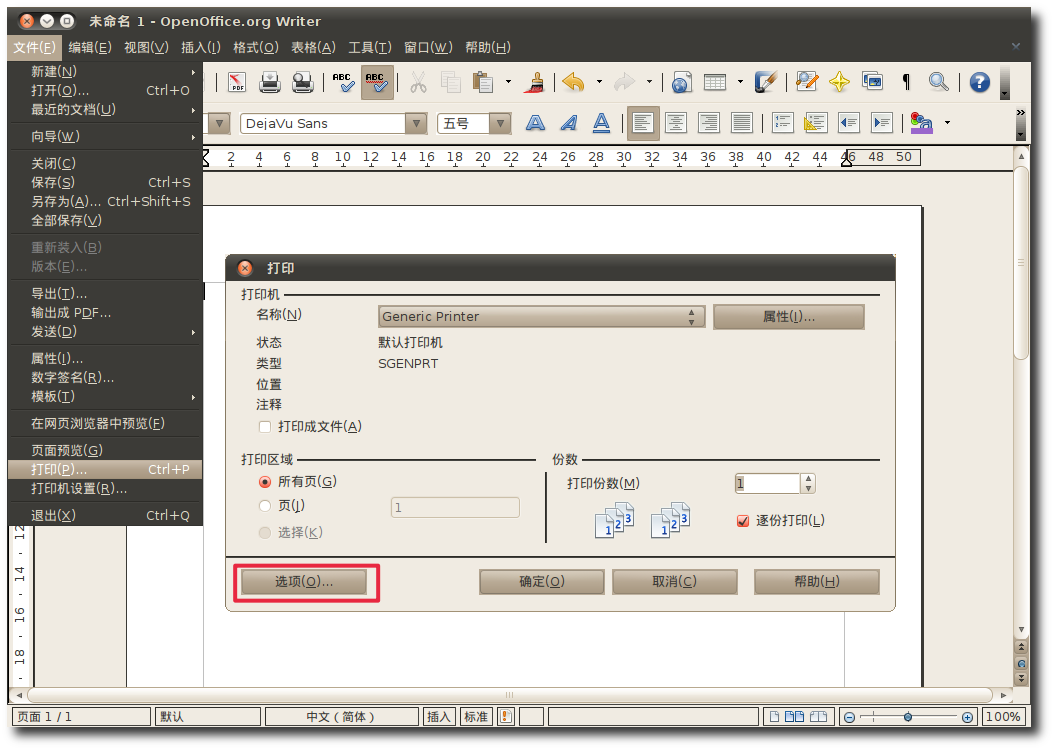The image size is (1054, 750).
Task: Choose 退出(X) Exit from File menu
Action: pyautogui.click(x=106, y=516)
